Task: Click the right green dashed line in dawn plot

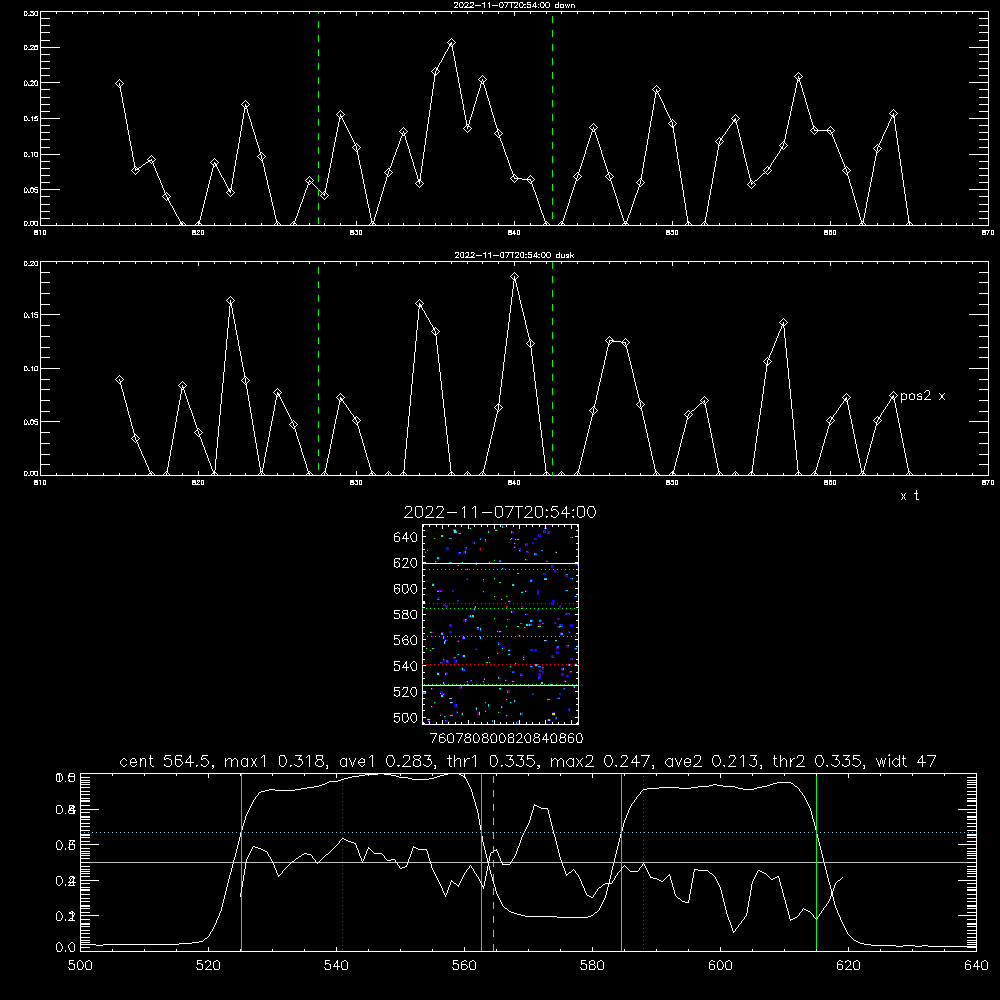Action: tap(552, 118)
